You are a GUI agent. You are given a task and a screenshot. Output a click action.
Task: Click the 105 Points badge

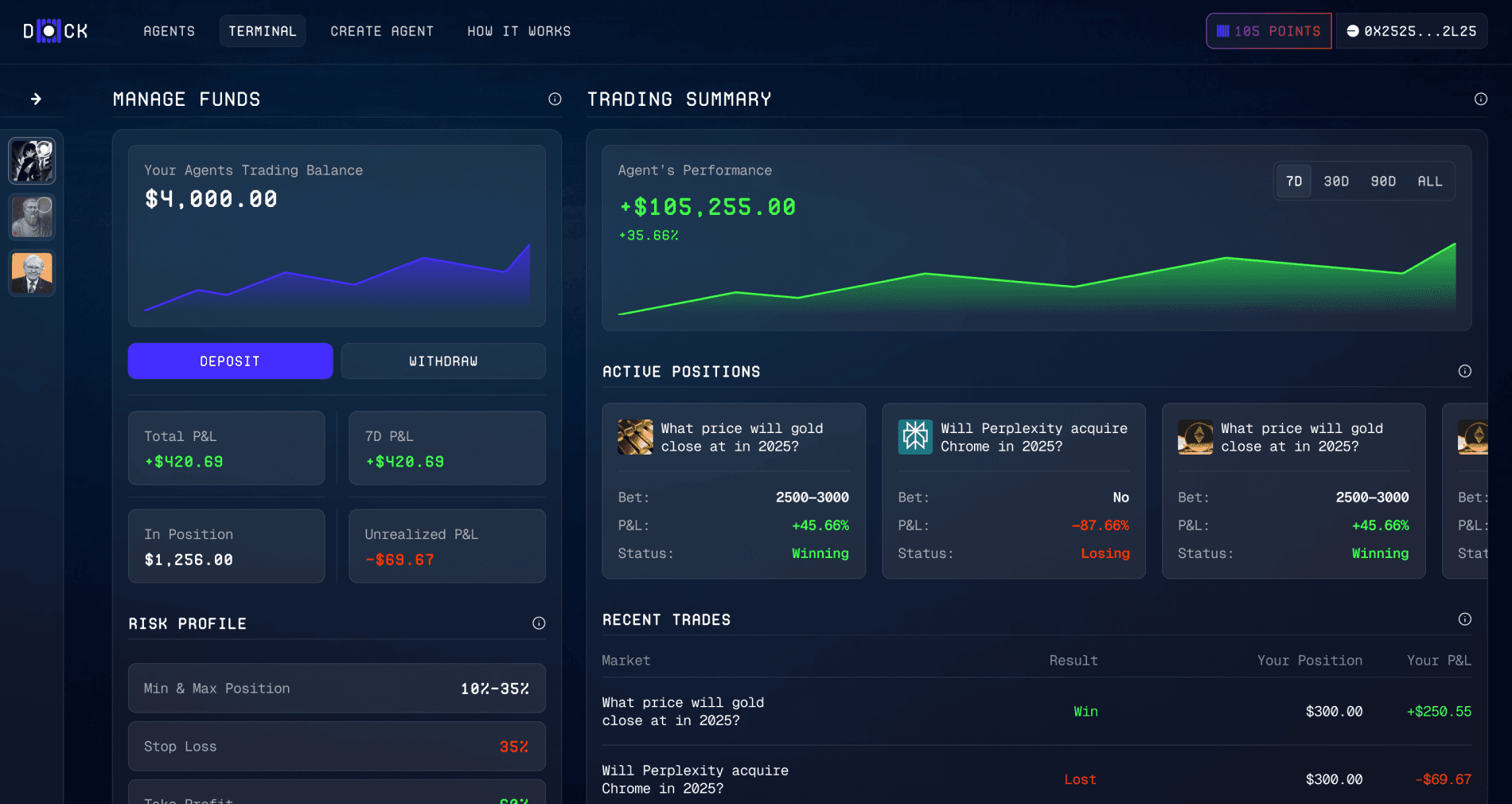1268,30
